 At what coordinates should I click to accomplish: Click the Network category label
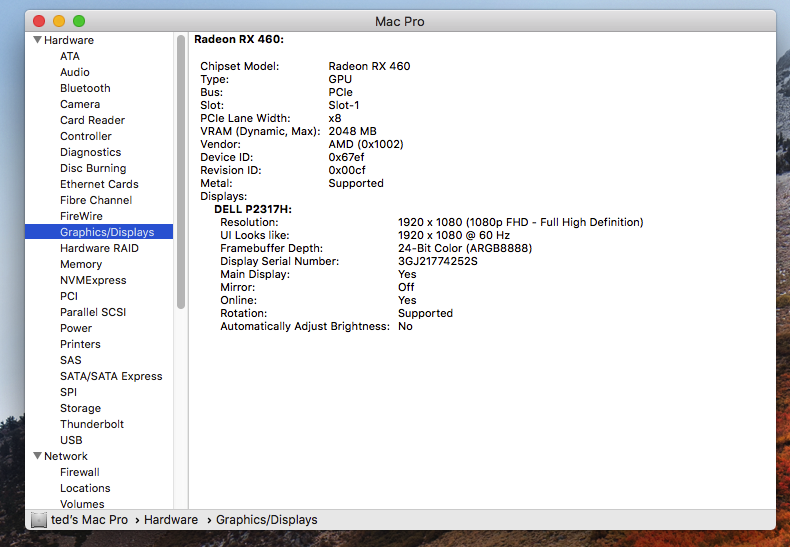(65, 456)
